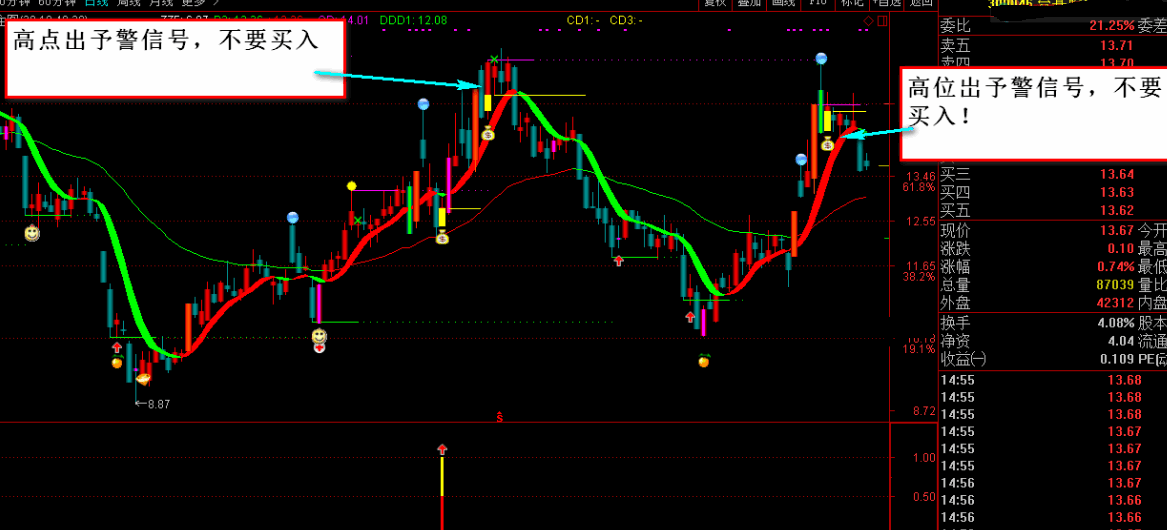The width and height of the screenshot is (1167, 530).
Task: Click the 总量 87039 volume value
Action: coord(1115,284)
